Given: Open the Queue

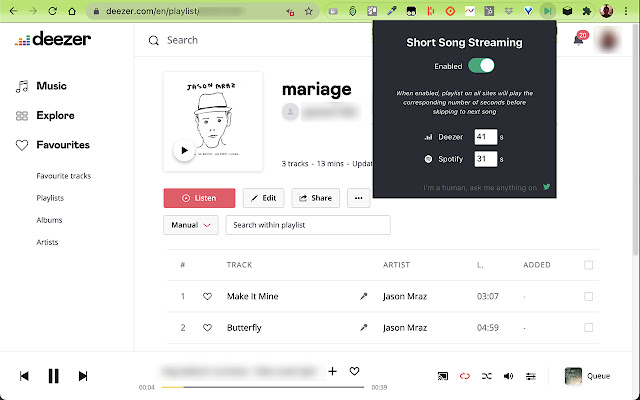Looking at the screenshot, I should (587, 376).
